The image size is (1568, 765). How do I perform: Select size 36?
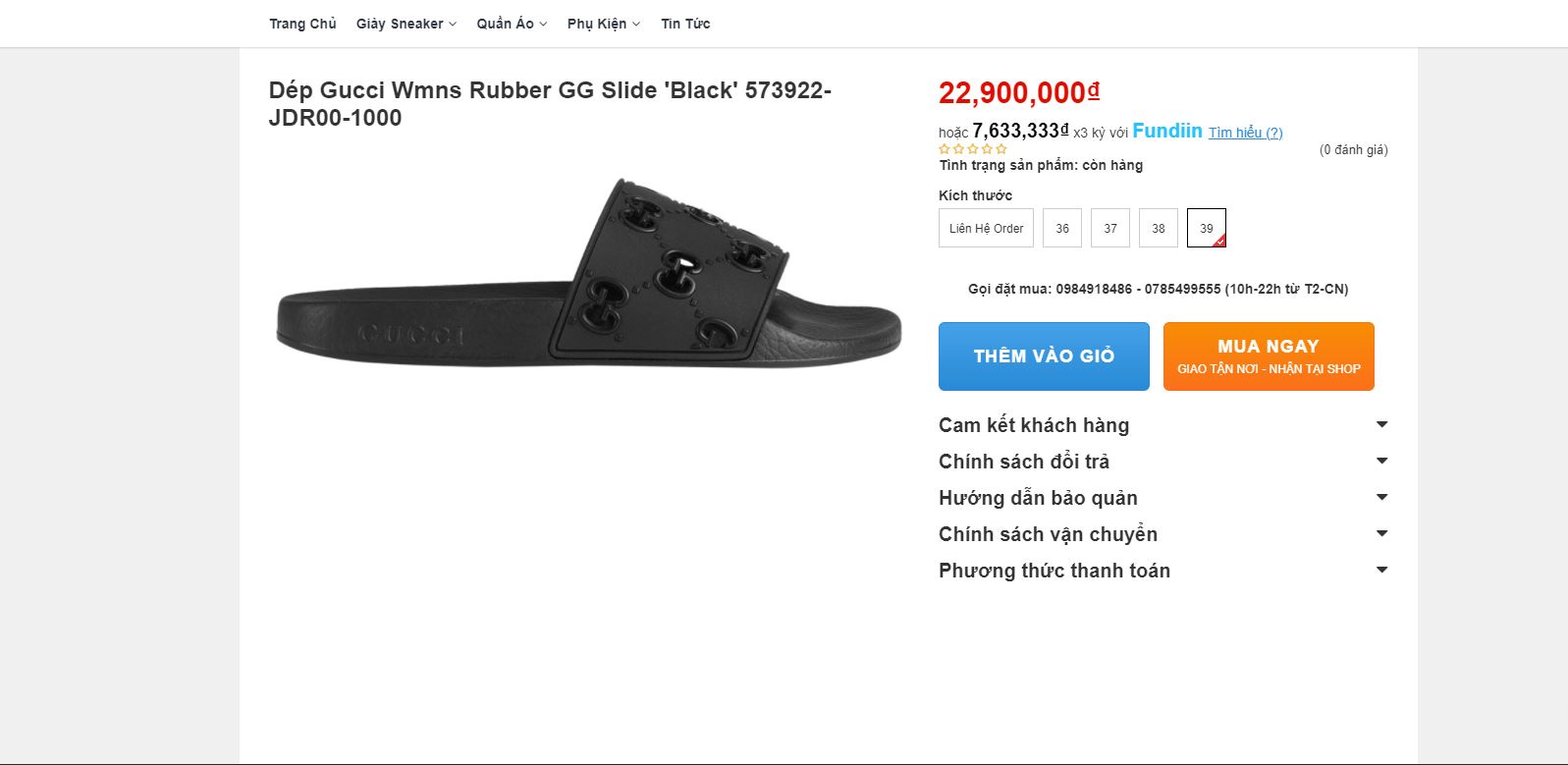[x=1062, y=228]
